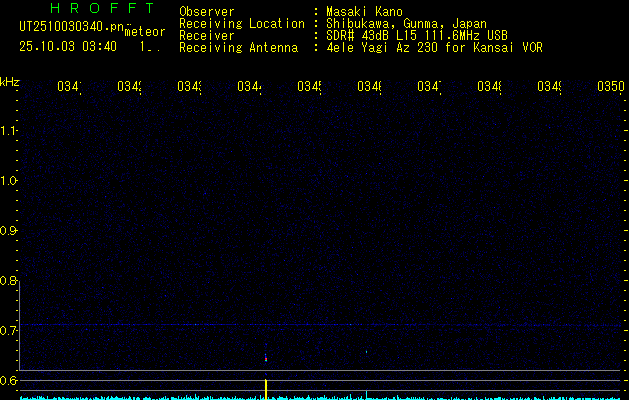Click the small meteor echo dot above the spike
The height and width of the screenshot is (400, 629).
point(266,356)
